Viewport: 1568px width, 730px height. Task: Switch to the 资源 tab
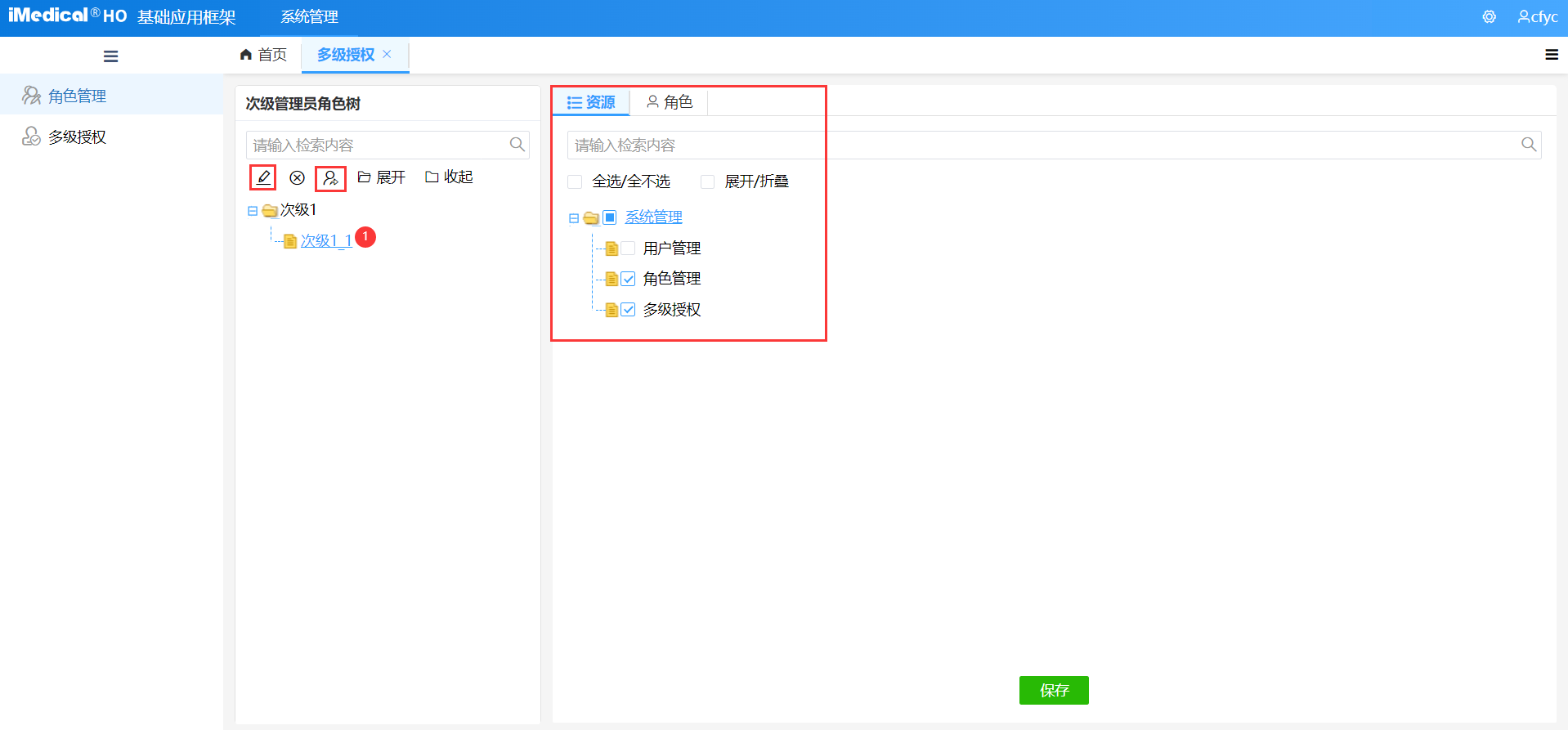pyautogui.click(x=591, y=102)
